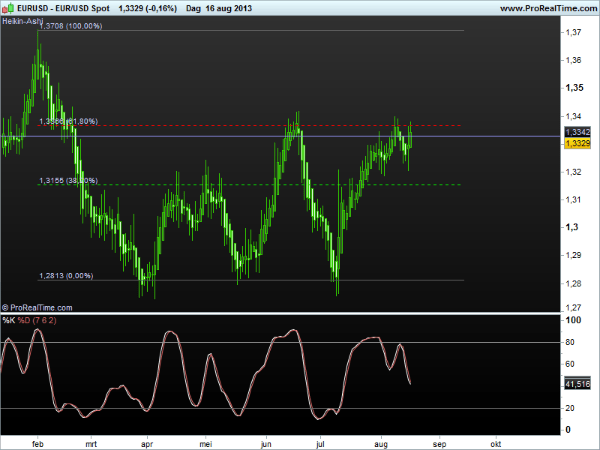Screen dimensions: 600x450
Task: Click the Heikin-Ashi chart style label
Action: pyautogui.click(x=22, y=21)
